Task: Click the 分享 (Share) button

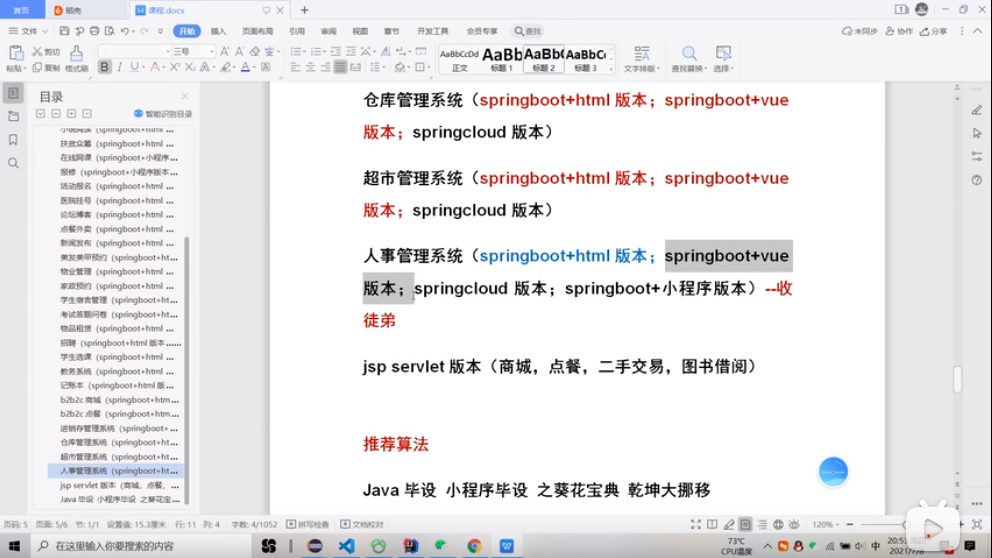Action: (x=934, y=31)
